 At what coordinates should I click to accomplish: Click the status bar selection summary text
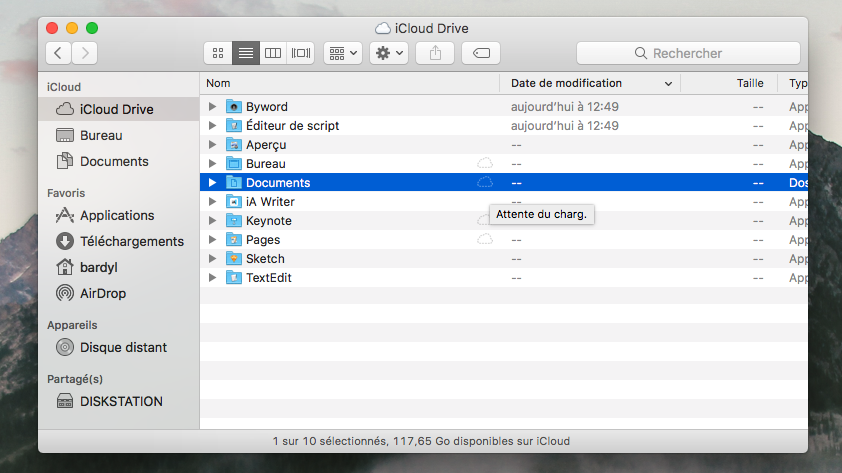click(x=421, y=441)
